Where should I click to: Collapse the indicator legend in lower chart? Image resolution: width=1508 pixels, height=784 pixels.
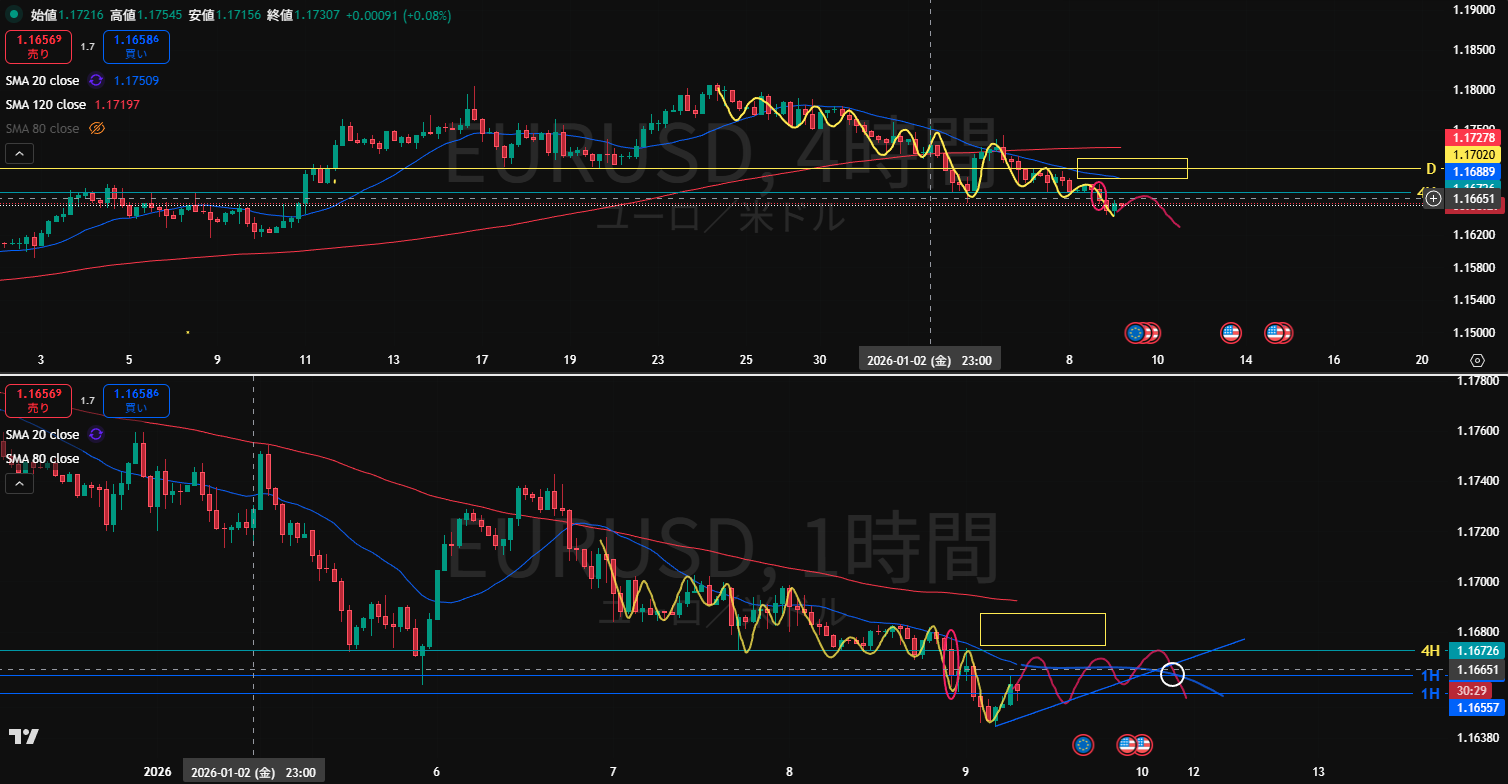(19, 484)
